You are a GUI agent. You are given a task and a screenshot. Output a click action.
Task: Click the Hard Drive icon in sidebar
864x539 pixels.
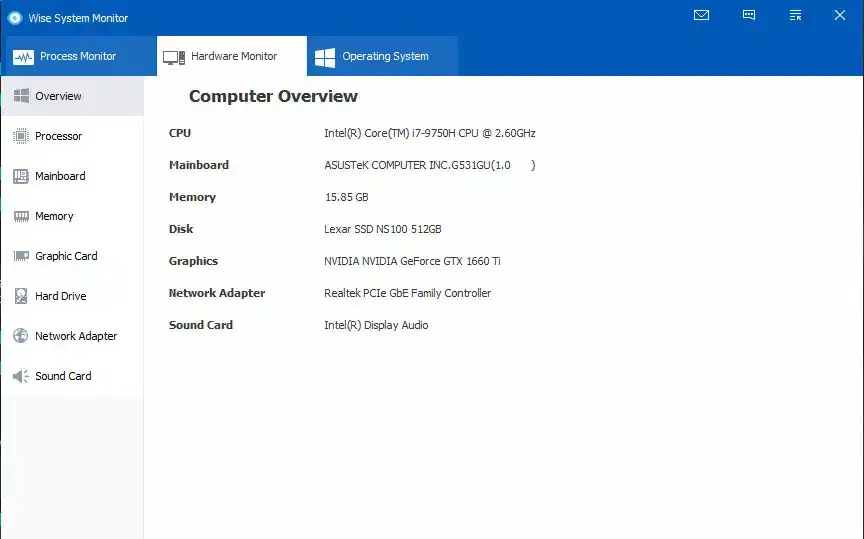pos(21,296)
